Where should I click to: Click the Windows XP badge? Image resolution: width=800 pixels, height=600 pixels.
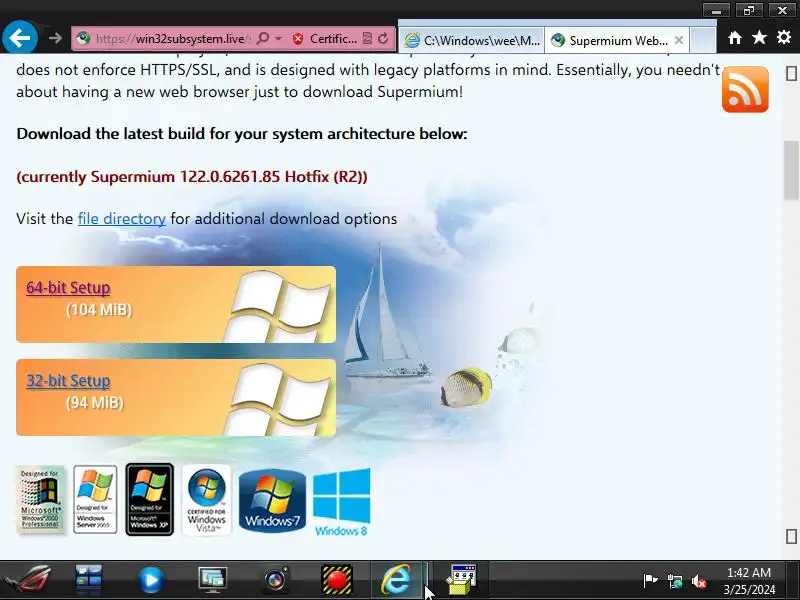click(149, 499)
